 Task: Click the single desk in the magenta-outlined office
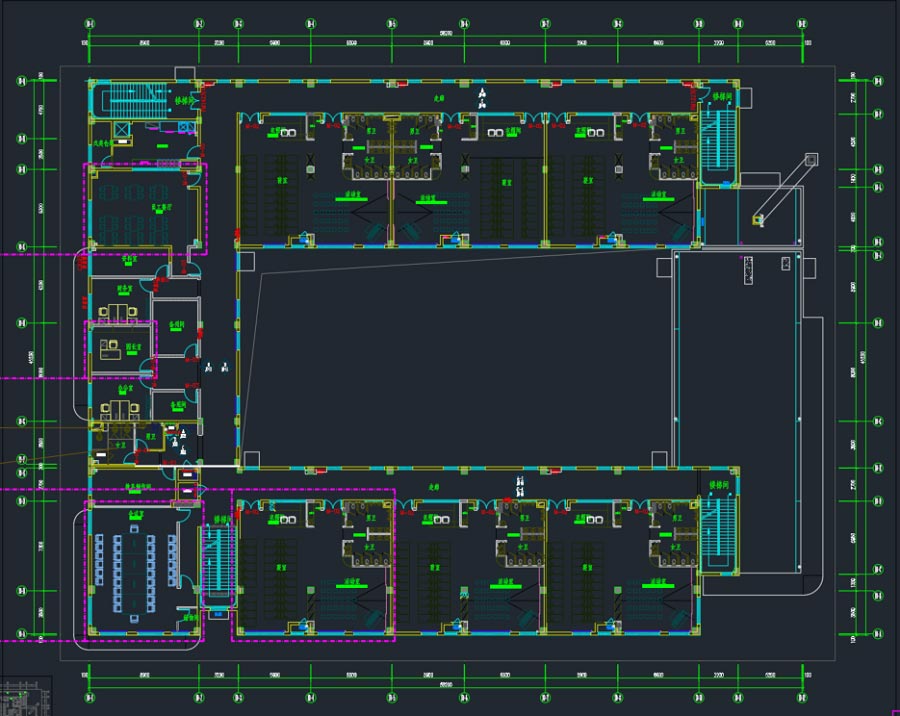(x=110, y=349)
